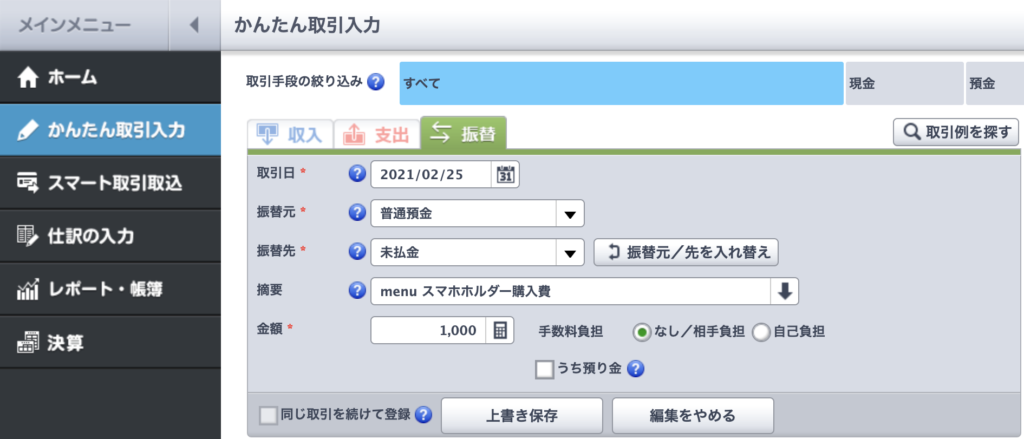
Task: Toggle the うち預り金 checkbox
Action: coord(545,370)
